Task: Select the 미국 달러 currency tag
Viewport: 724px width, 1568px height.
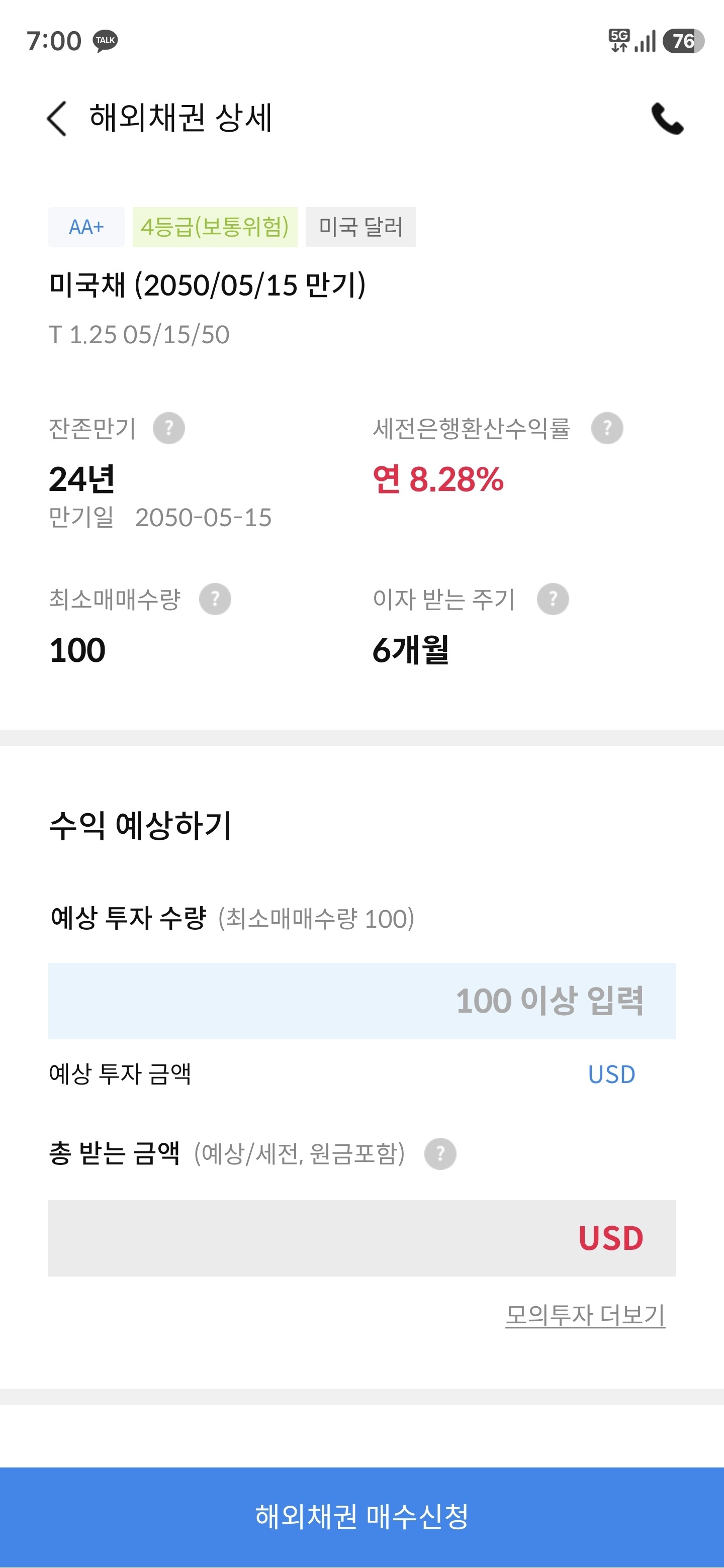Action: [361, 227]
